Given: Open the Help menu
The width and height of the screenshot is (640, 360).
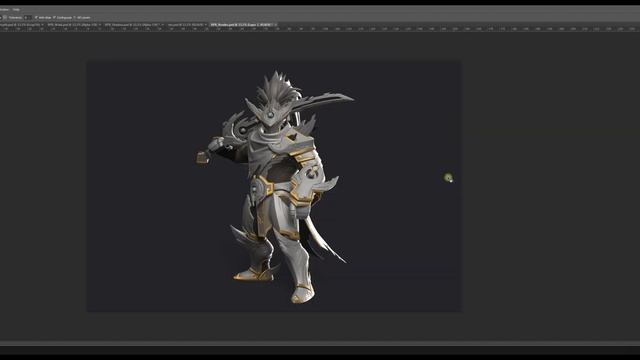Looking at the screenshot, I should point(16,9).
